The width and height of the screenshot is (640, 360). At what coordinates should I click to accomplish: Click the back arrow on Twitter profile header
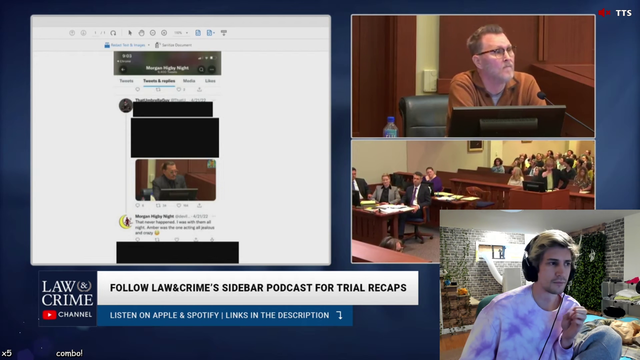pos(122,69)
